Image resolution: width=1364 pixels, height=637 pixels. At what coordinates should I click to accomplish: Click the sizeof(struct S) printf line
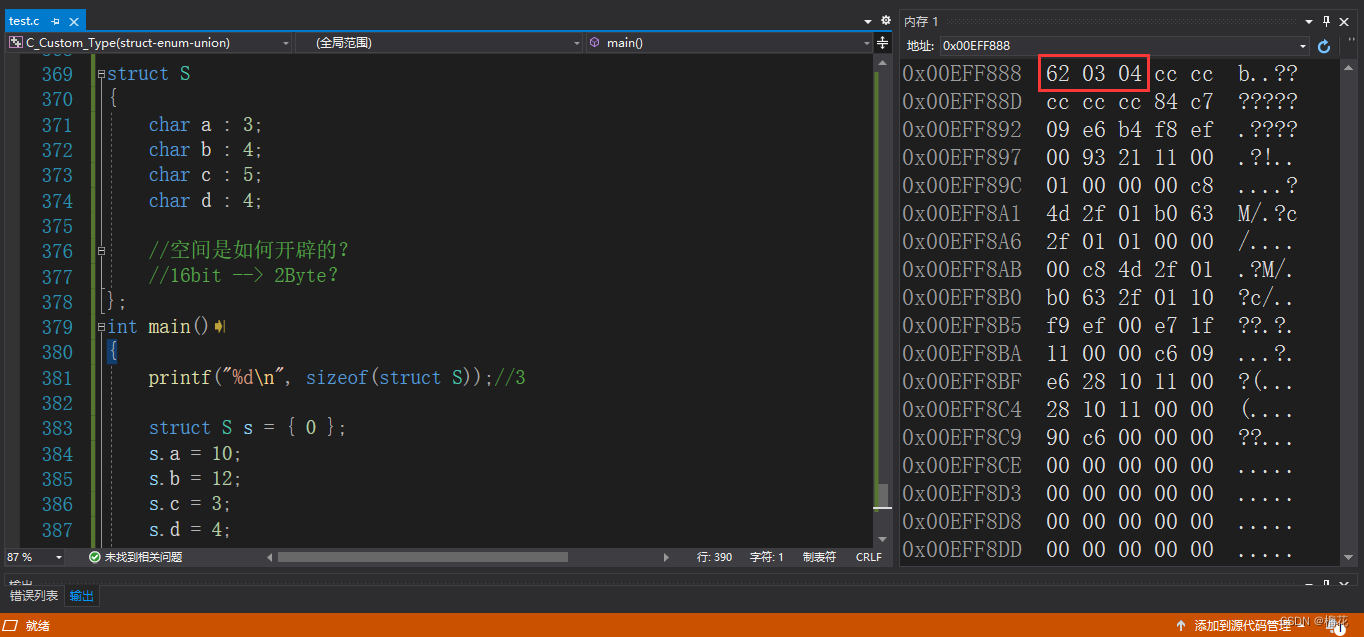[337, 378]
